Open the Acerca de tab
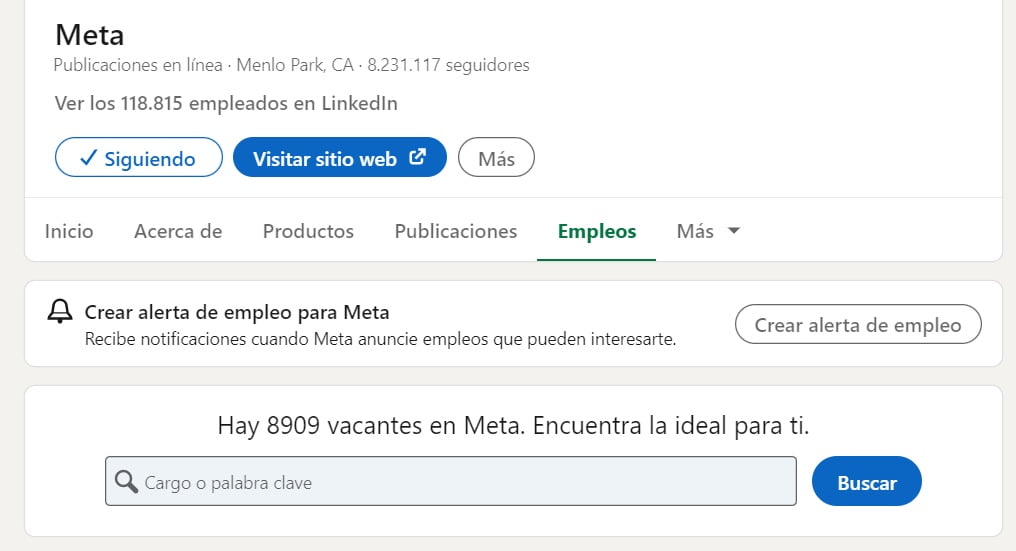The image size is (1016, 551). pyautogui.click(x=178, y=231)
